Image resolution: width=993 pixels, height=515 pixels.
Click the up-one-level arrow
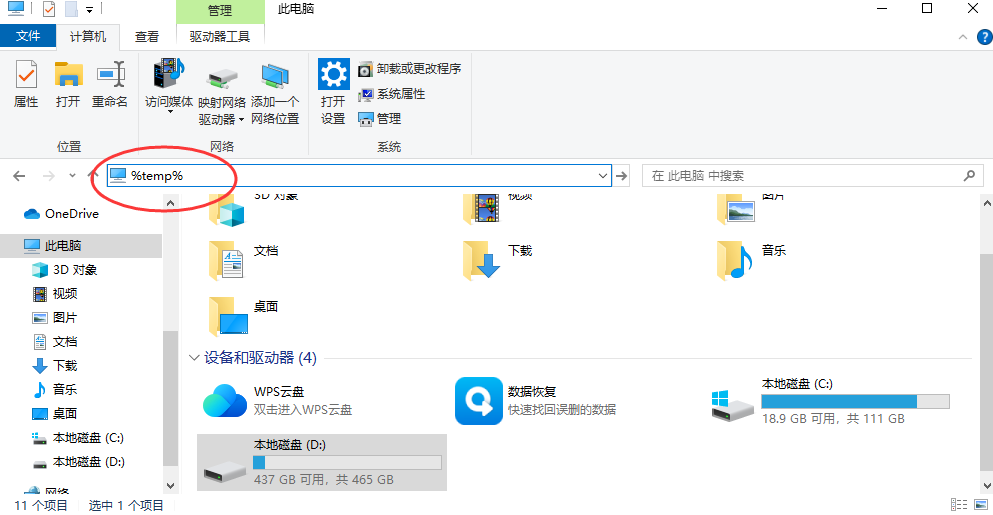click(x=92, y=176)
